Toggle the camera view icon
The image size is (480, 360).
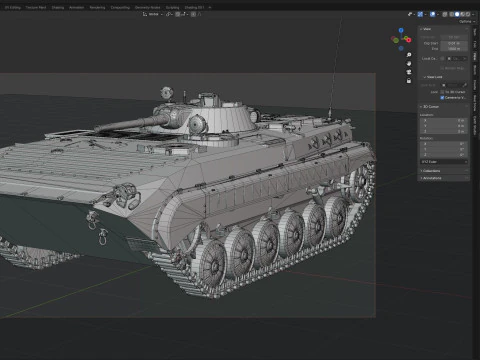(x=409, y=72)
